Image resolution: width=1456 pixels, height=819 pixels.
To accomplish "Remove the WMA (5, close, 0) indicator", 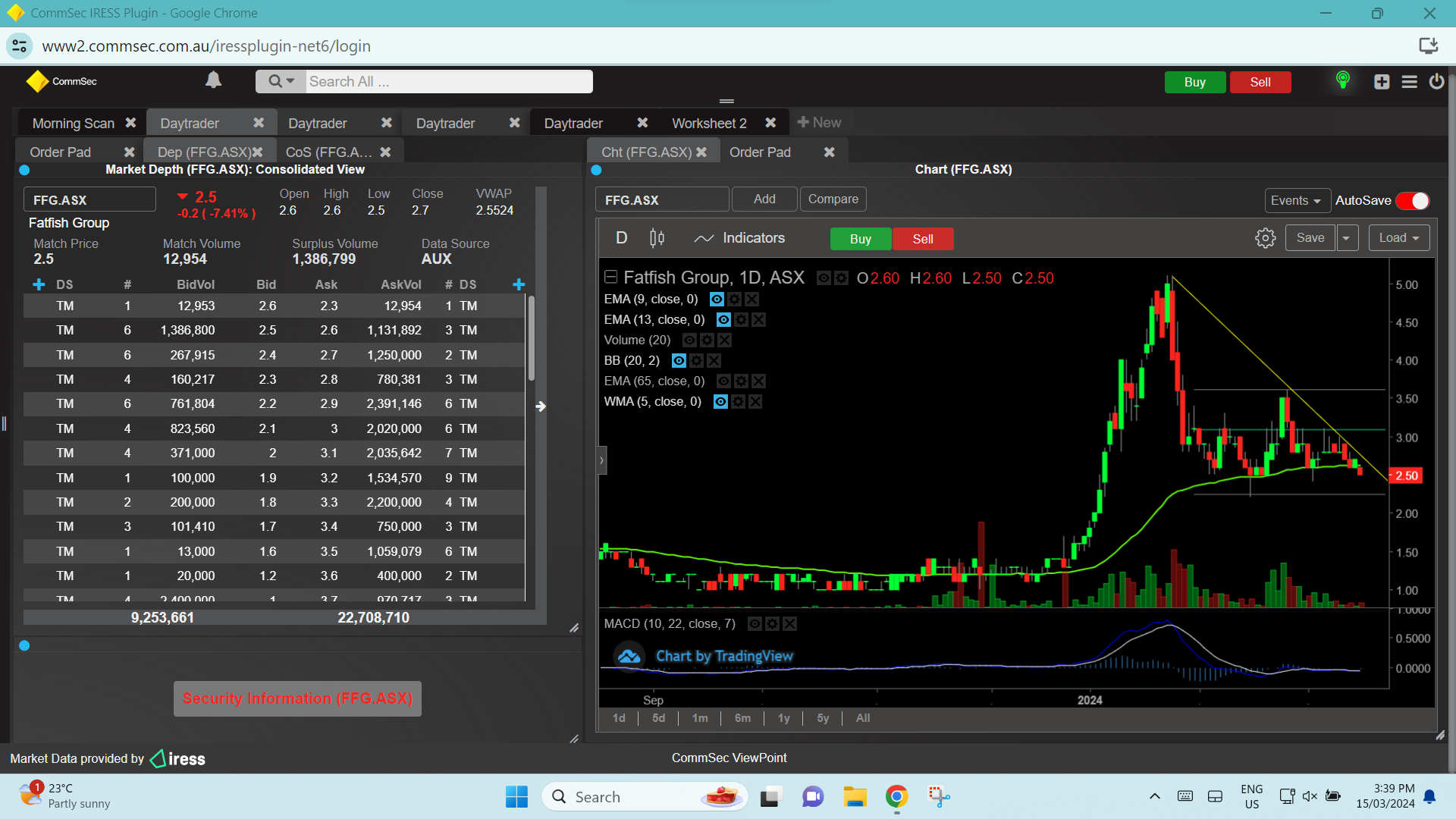I will click(x=755, y=402).
